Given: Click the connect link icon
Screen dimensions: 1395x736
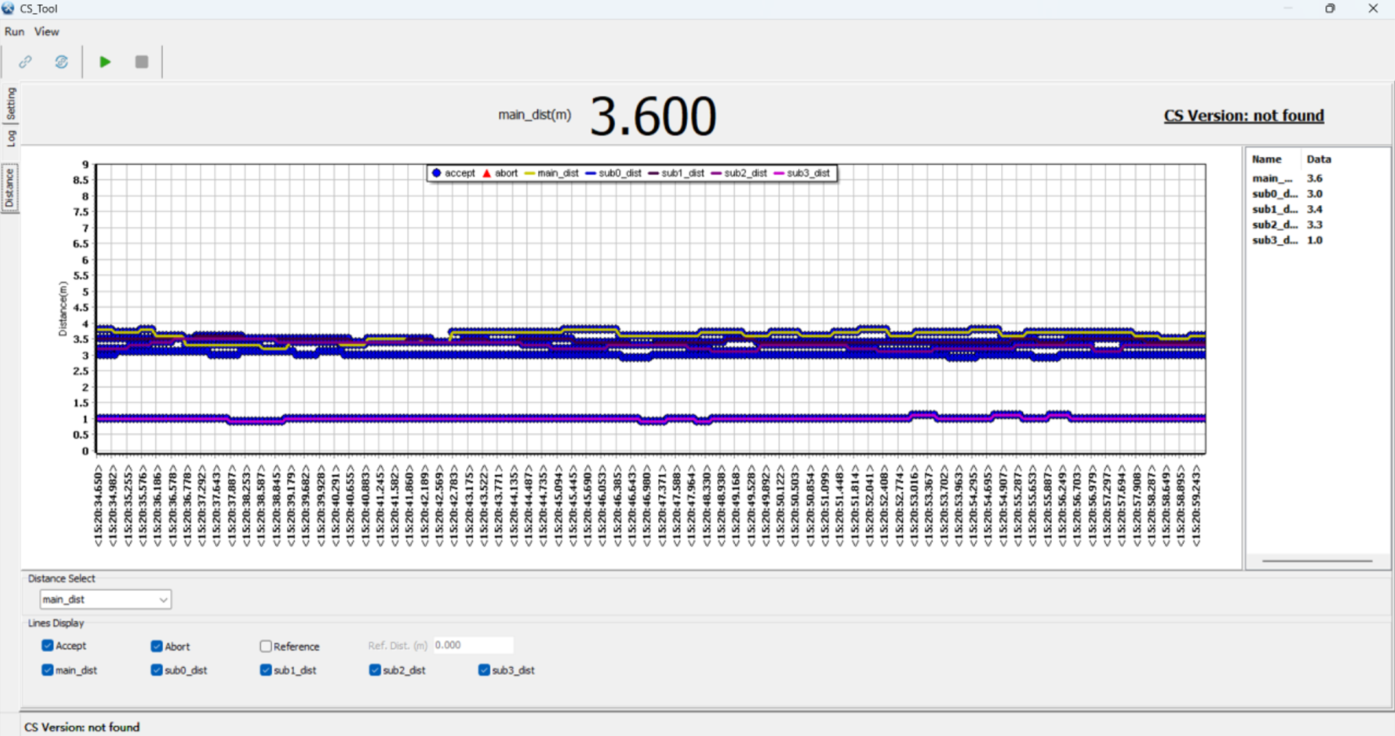Looking at the screenshot, I should 24,61.
